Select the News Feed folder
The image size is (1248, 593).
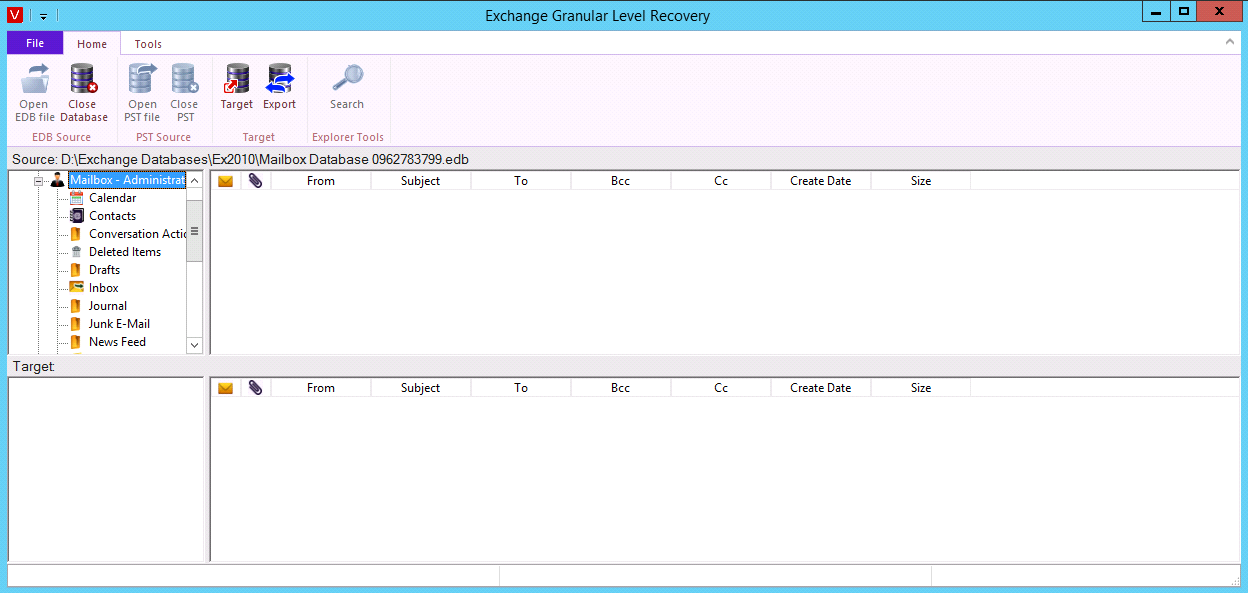pos(117,342)
